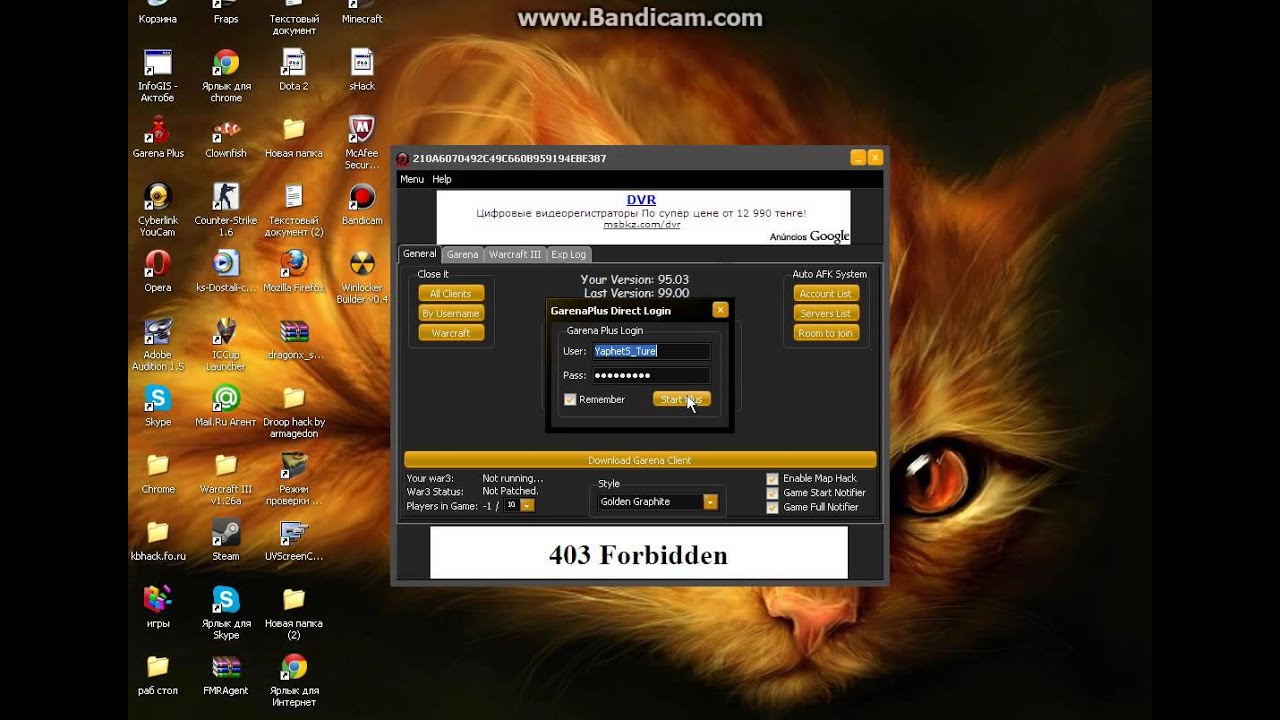Open the Droop hack by armagedon folder

pos(294,411)
